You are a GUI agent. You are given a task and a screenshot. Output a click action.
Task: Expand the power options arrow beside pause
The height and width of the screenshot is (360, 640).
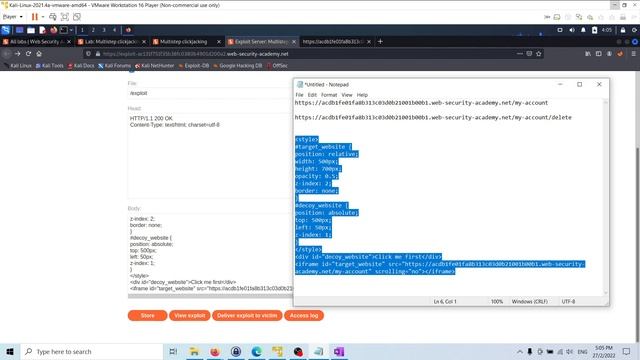(43, 17)
